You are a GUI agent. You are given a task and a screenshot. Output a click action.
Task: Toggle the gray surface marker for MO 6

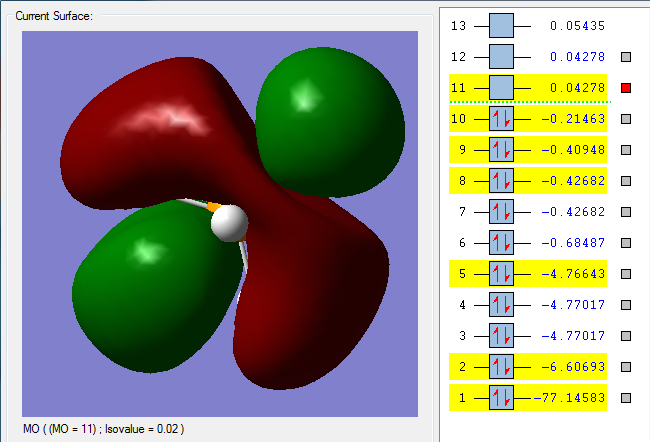pos(626,243)
